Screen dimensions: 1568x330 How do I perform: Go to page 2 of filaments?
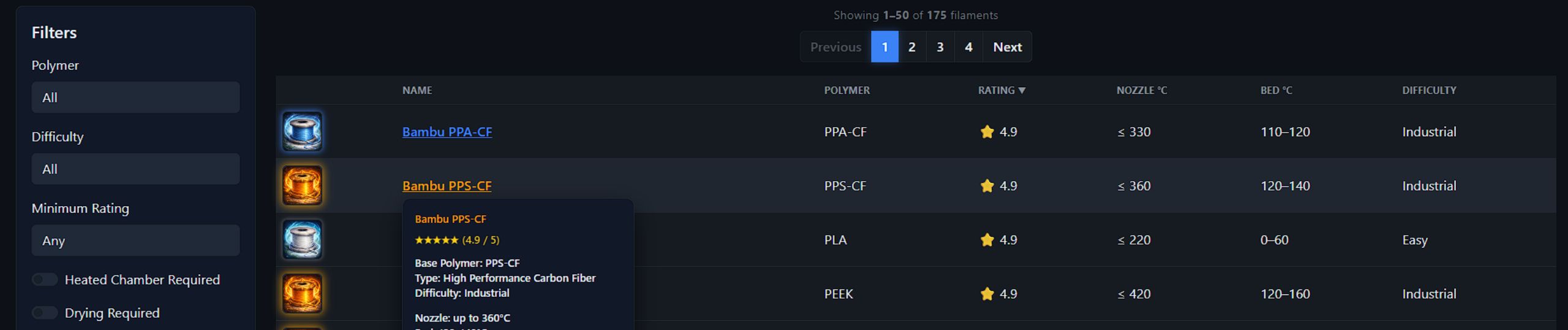pos(912,47)
